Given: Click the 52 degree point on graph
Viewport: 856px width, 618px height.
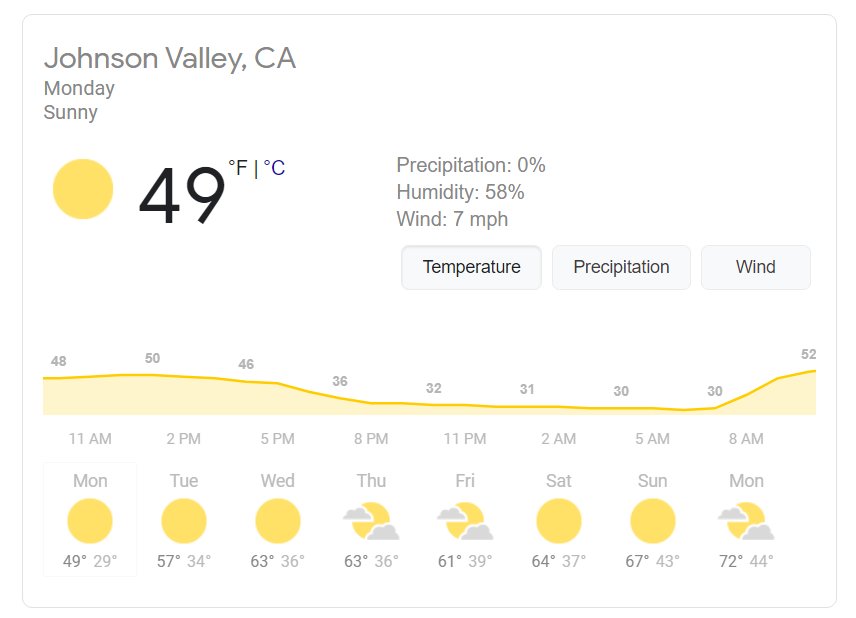Looking at the screenshot, I should click(809, 354).
